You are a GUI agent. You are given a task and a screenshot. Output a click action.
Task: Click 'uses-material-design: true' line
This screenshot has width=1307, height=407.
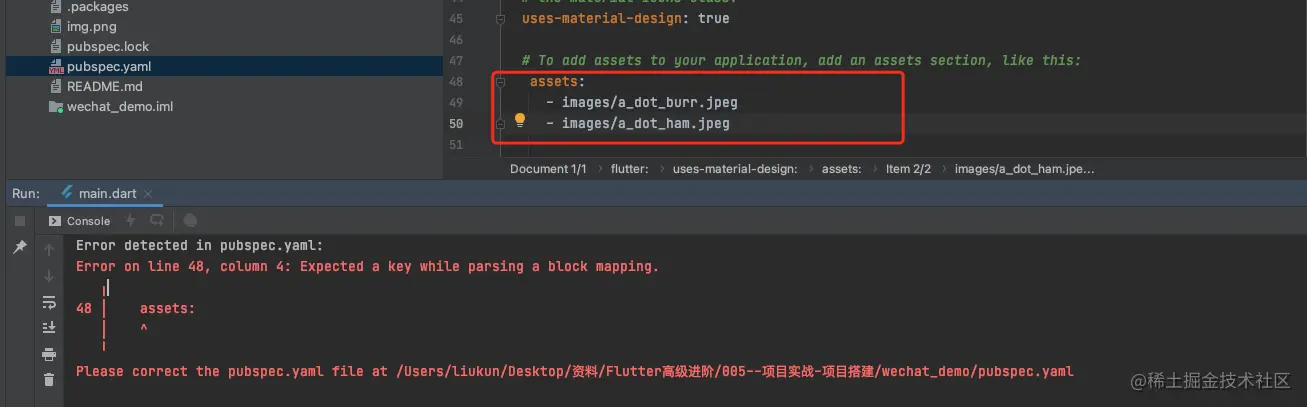click(626, 18)
